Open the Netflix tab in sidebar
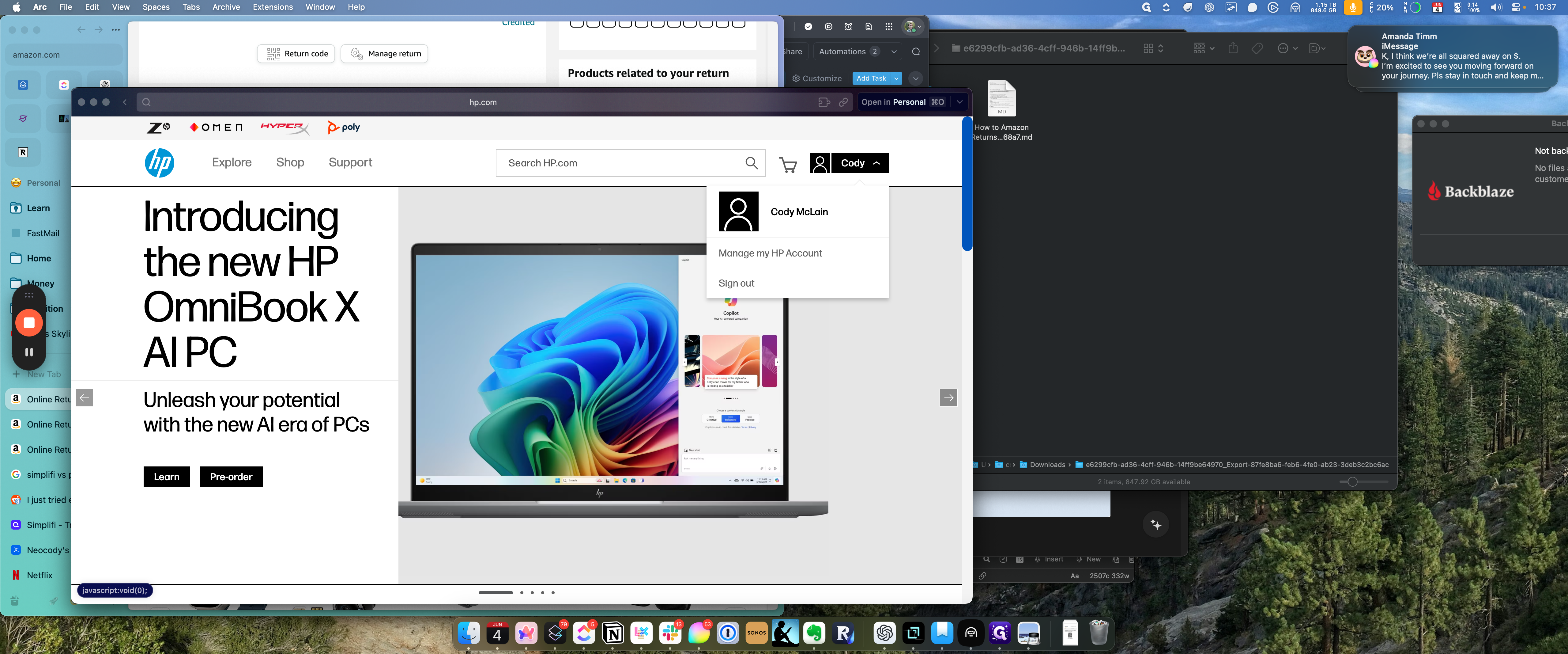The image size is (1568, 654). tap(40, 575)
